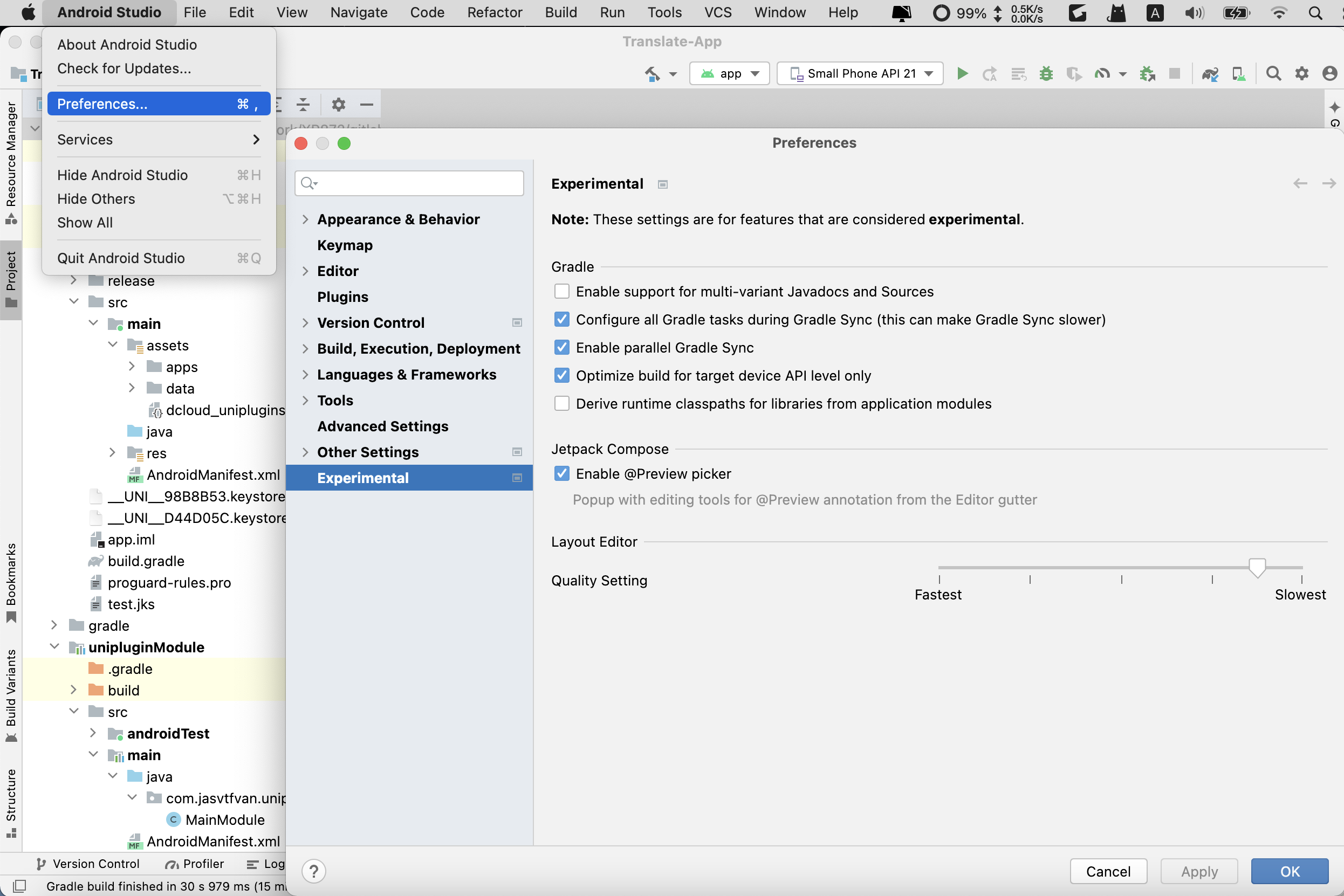Click the project panel options gear icon
This screenshot has width=1344, height=896.
click(339, 105)
